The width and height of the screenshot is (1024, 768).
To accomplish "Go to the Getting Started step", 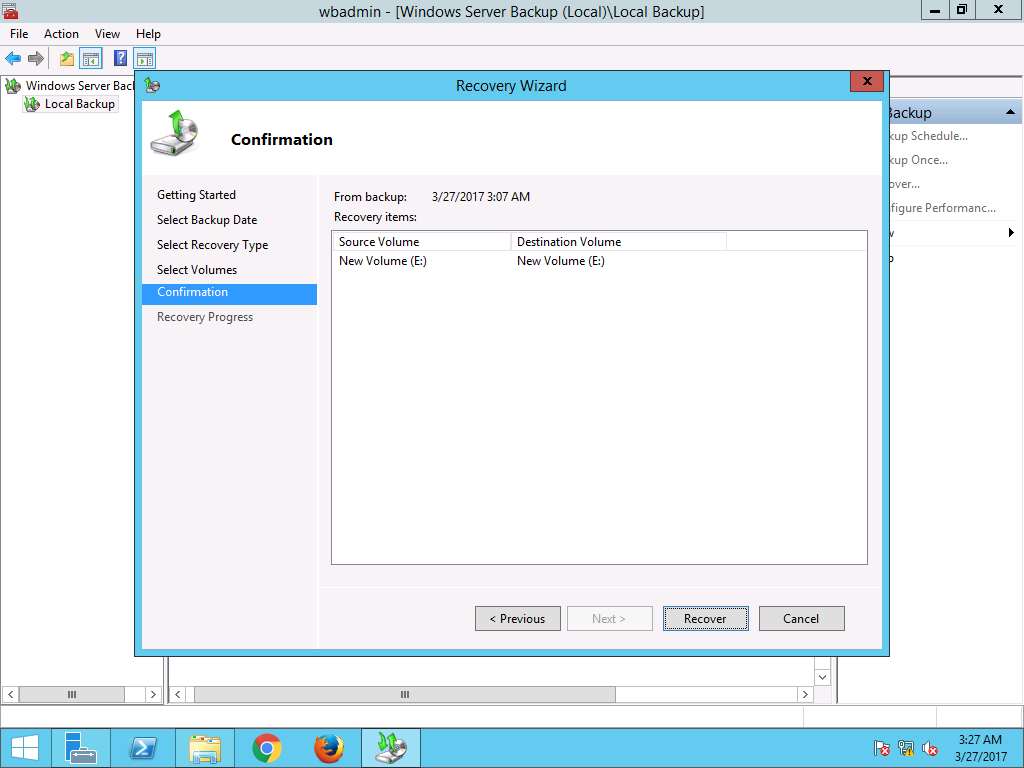I will [x=197, y=195].
